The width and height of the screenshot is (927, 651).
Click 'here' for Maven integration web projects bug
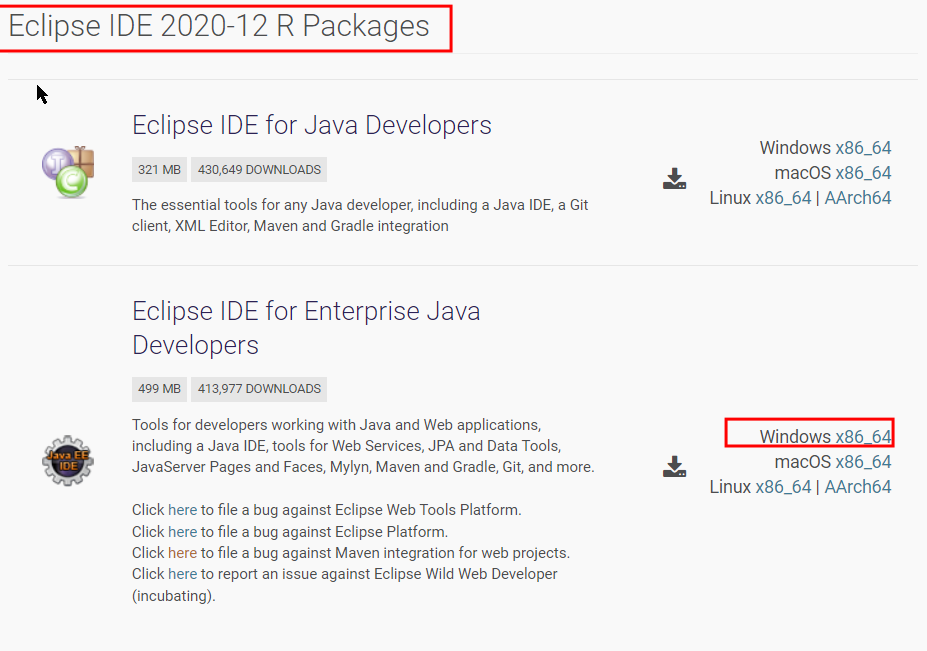tap(182, 553)
